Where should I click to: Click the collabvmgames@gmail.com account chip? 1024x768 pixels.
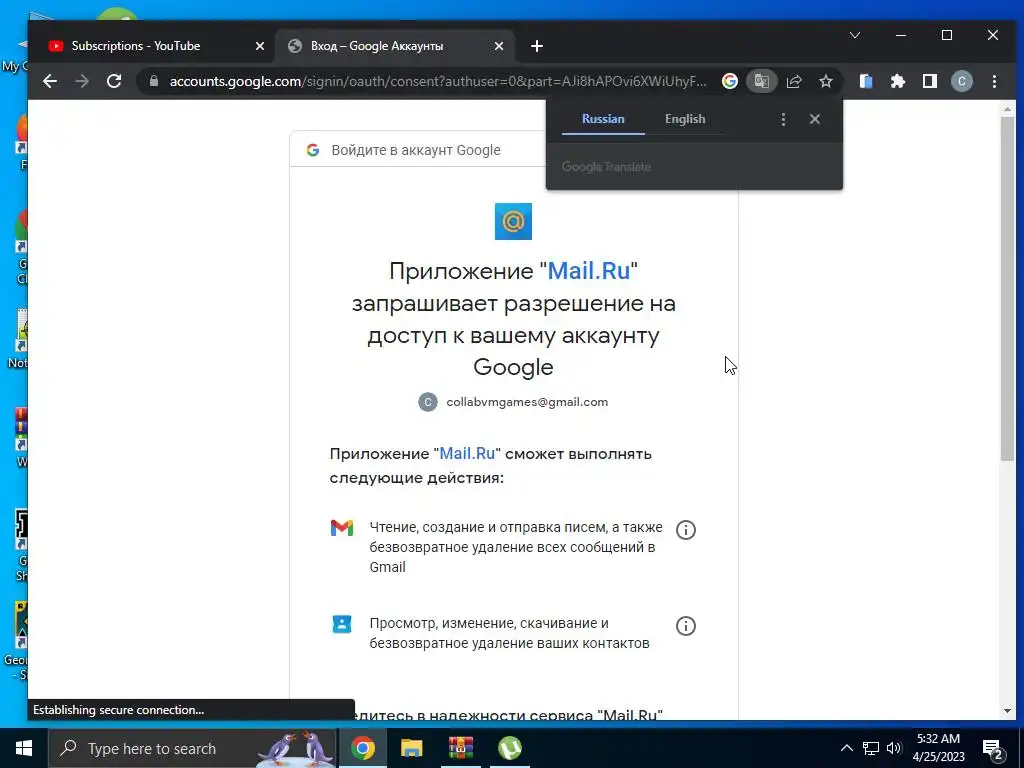coord(513,402)
